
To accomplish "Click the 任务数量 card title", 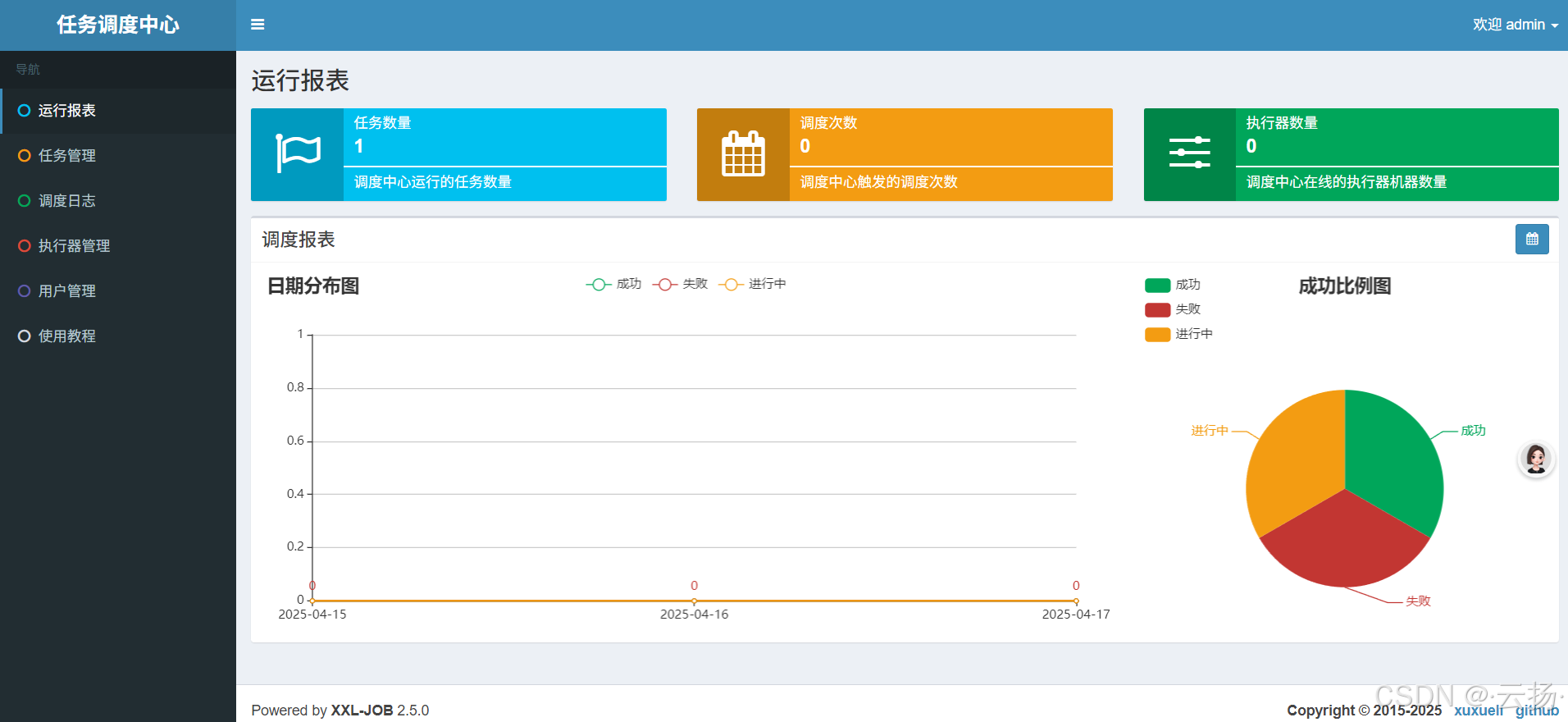I will [382, 123].
